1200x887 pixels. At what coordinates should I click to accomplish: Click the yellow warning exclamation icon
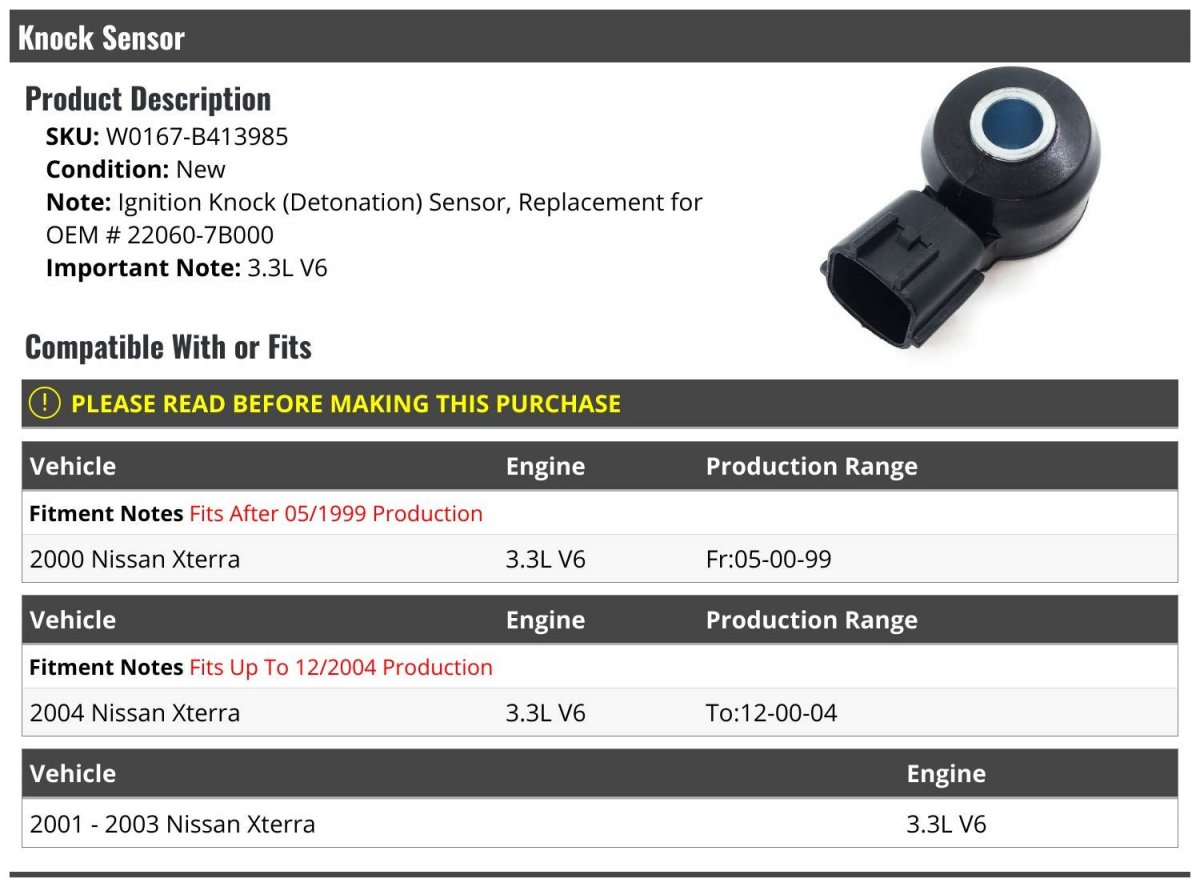coord(44,404)
